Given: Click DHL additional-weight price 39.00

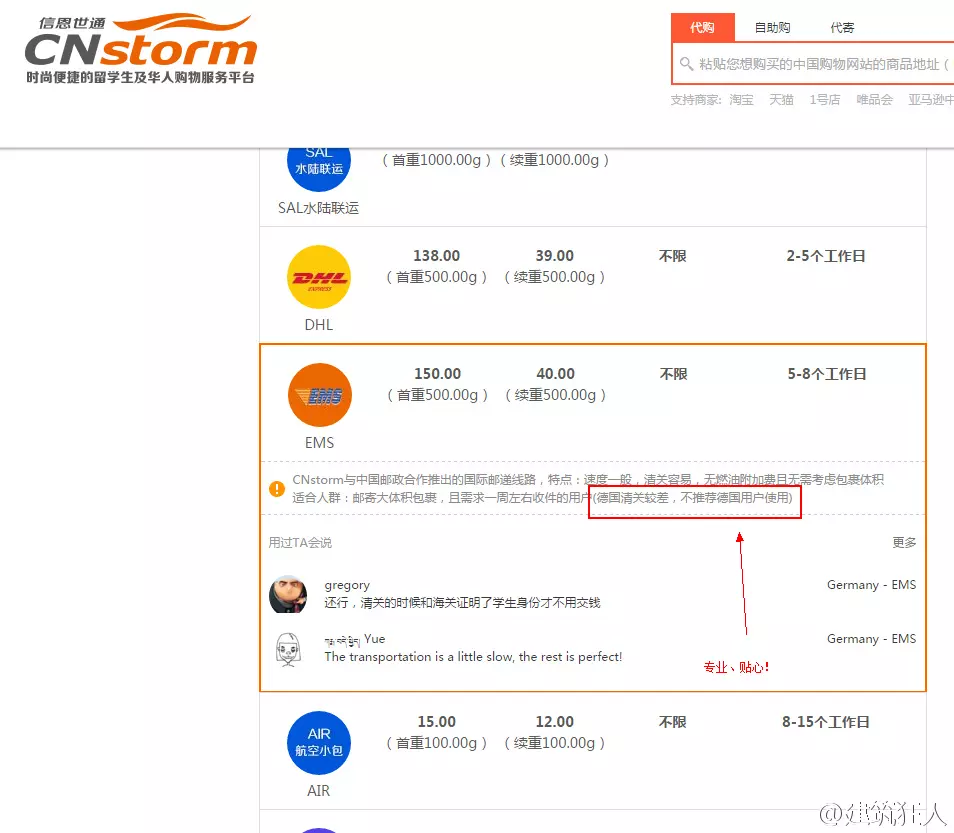Looking at the screenshot, I should 554,256.
